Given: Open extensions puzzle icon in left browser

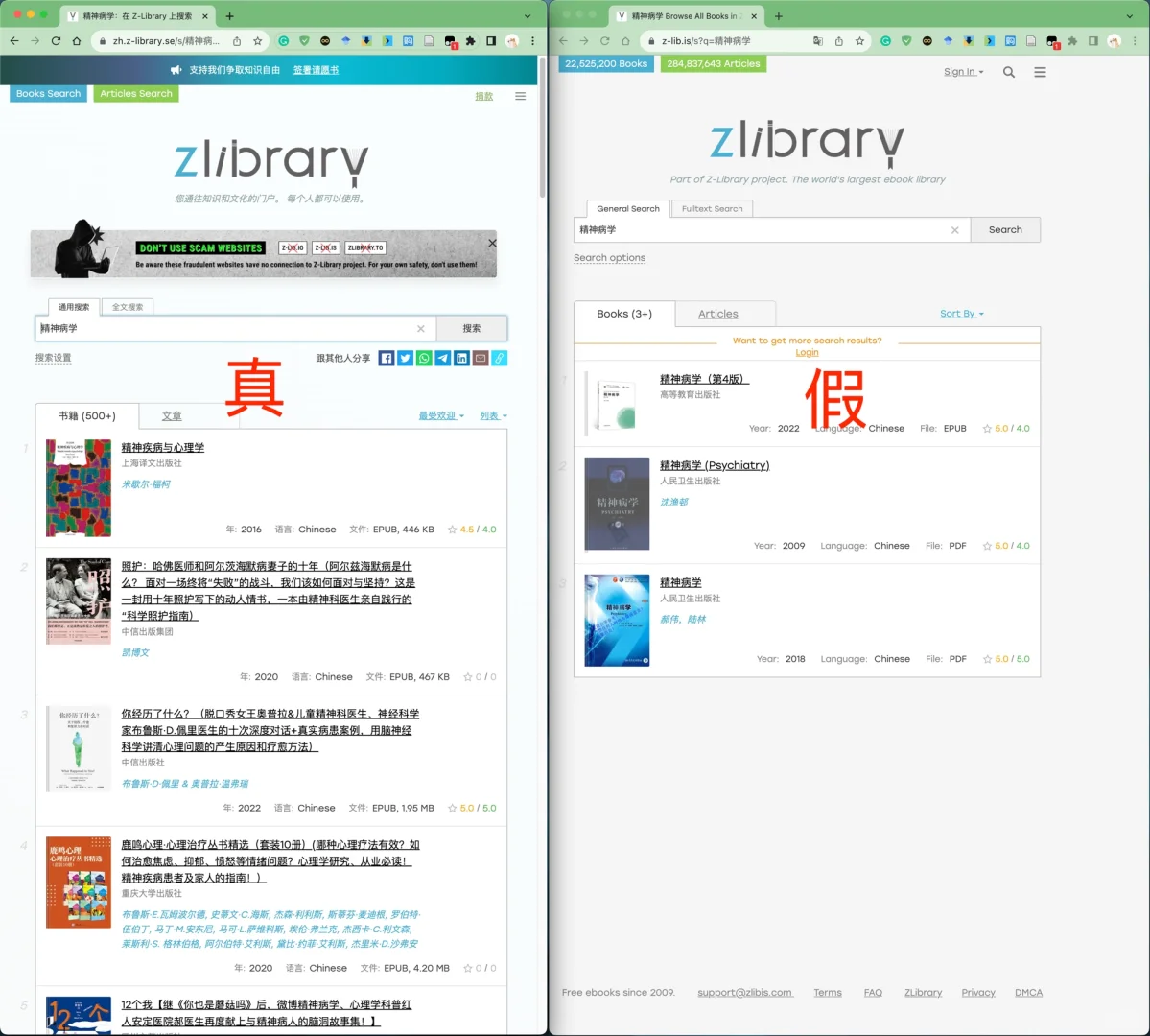Looking at the screenshot, I should pyautogui.click(x=470, y=41).
